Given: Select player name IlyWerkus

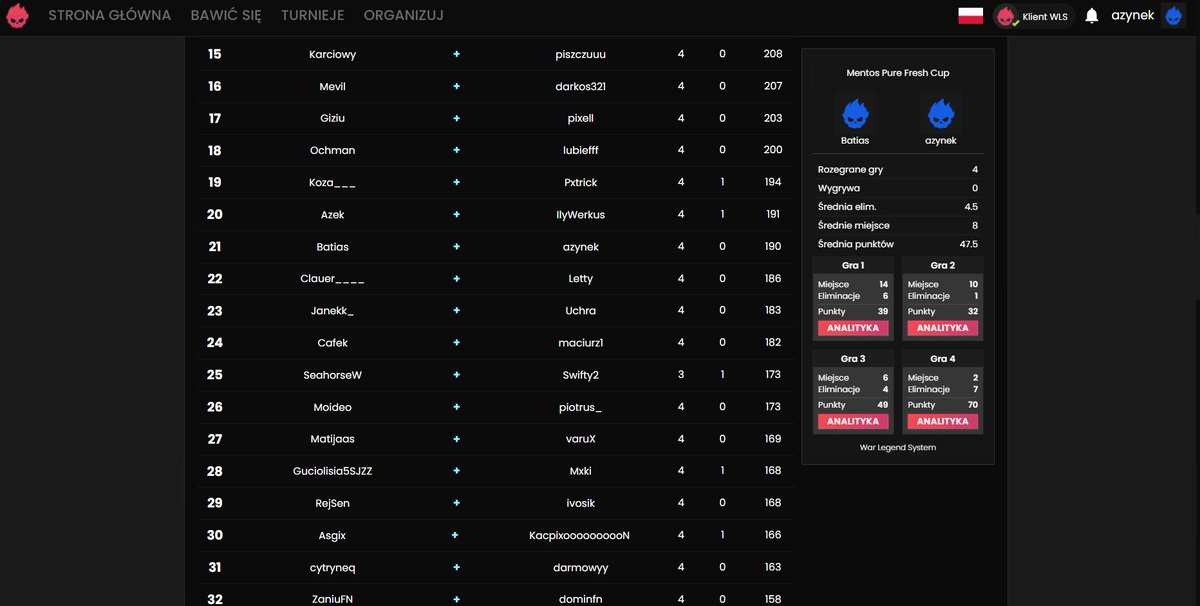Looking at the screenshot, I should (580, 214).
